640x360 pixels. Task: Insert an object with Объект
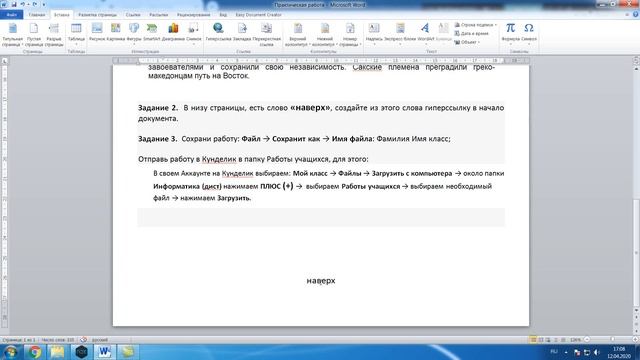pyautogui.click(x=467, y=42)
